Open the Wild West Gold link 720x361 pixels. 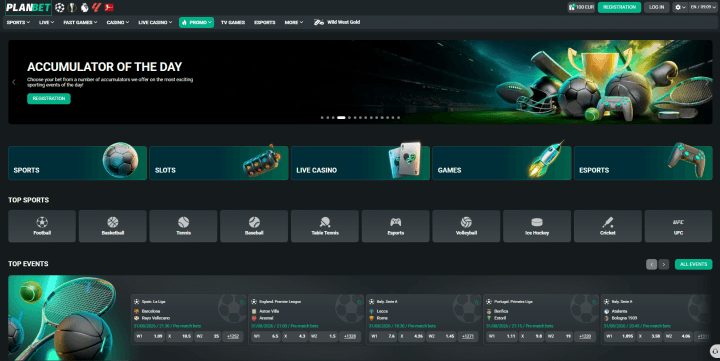click(x=343, y=22)
